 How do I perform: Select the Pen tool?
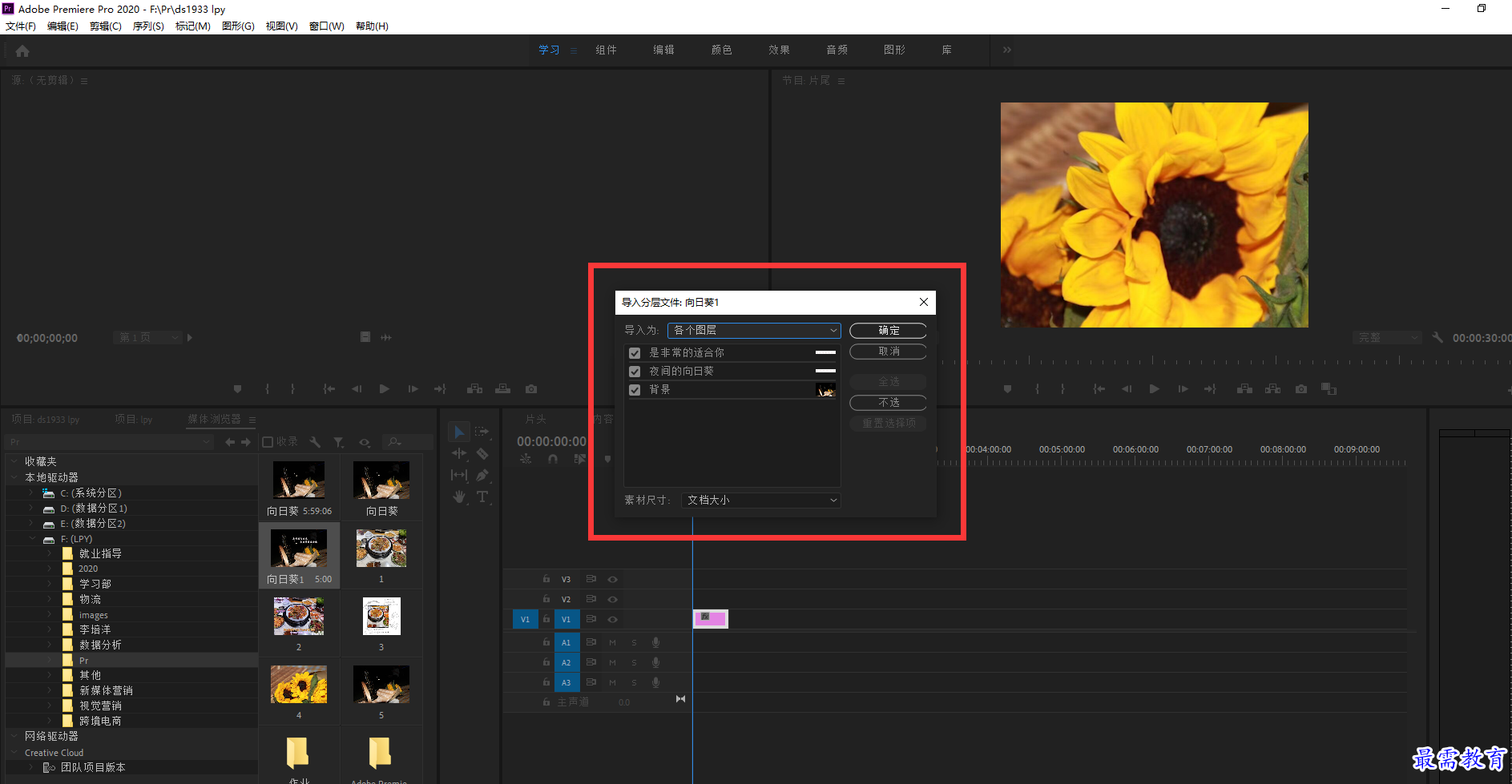coord(482,475)
